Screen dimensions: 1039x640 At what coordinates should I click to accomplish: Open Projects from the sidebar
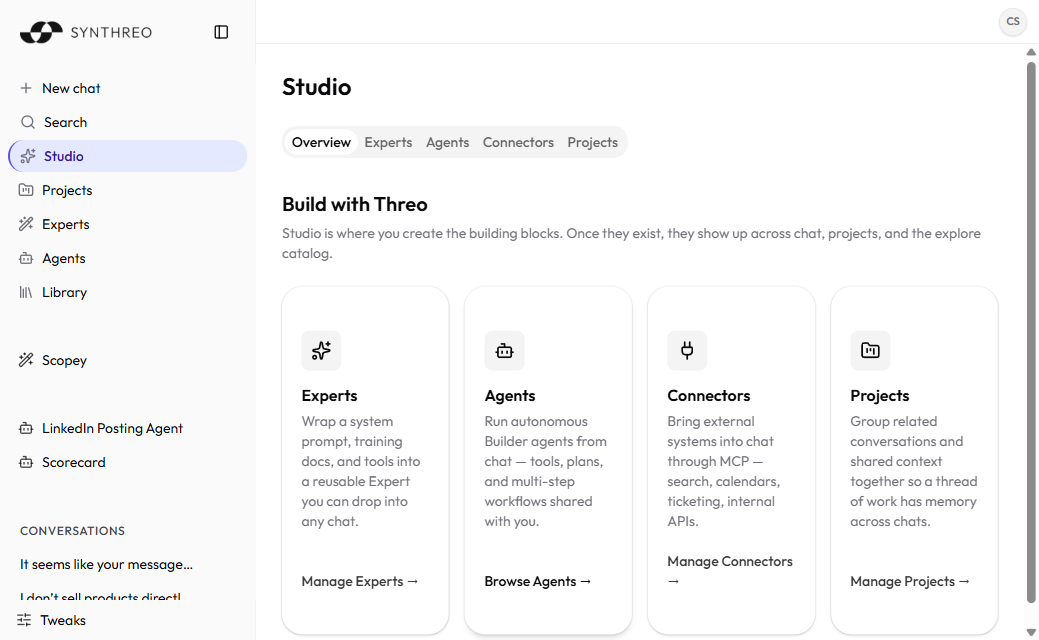[127, 190]
